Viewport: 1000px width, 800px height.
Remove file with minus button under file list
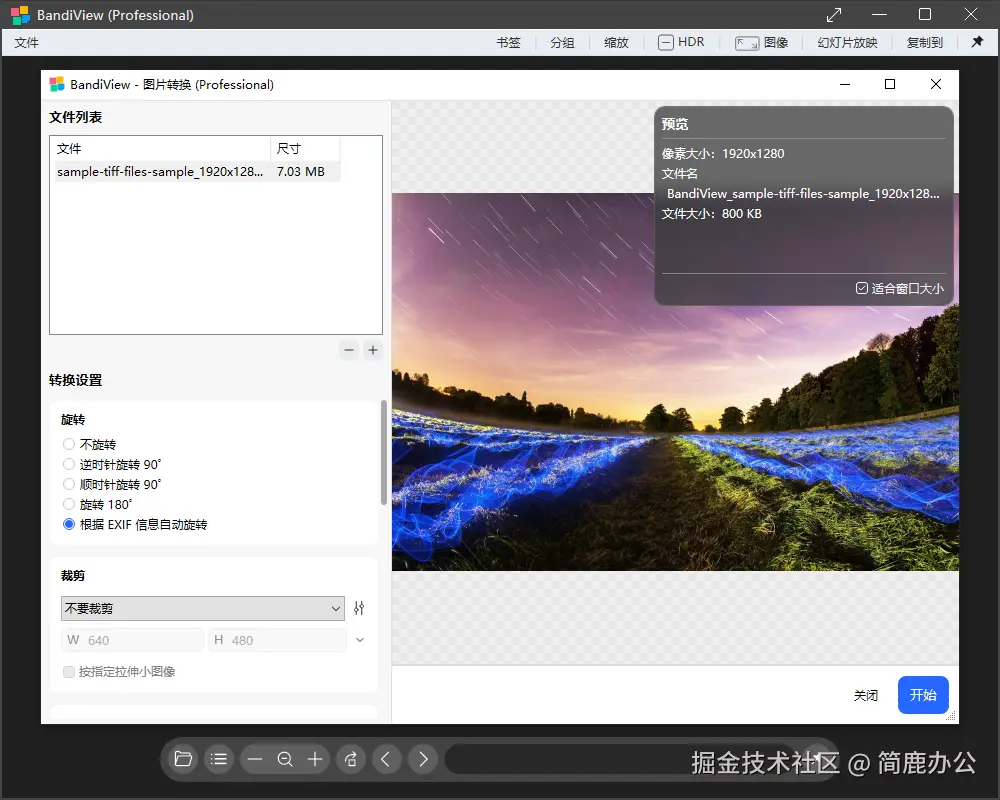tap(349, 350)
